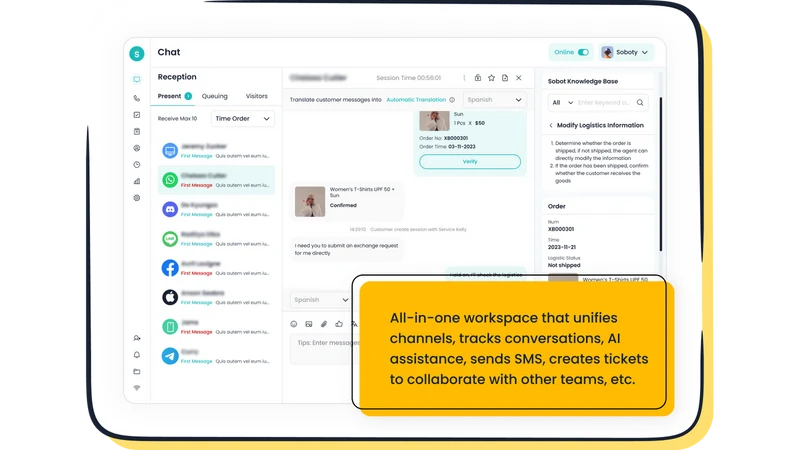
Task: Click product thumbnail in the order card
Action: coord(434,121)
